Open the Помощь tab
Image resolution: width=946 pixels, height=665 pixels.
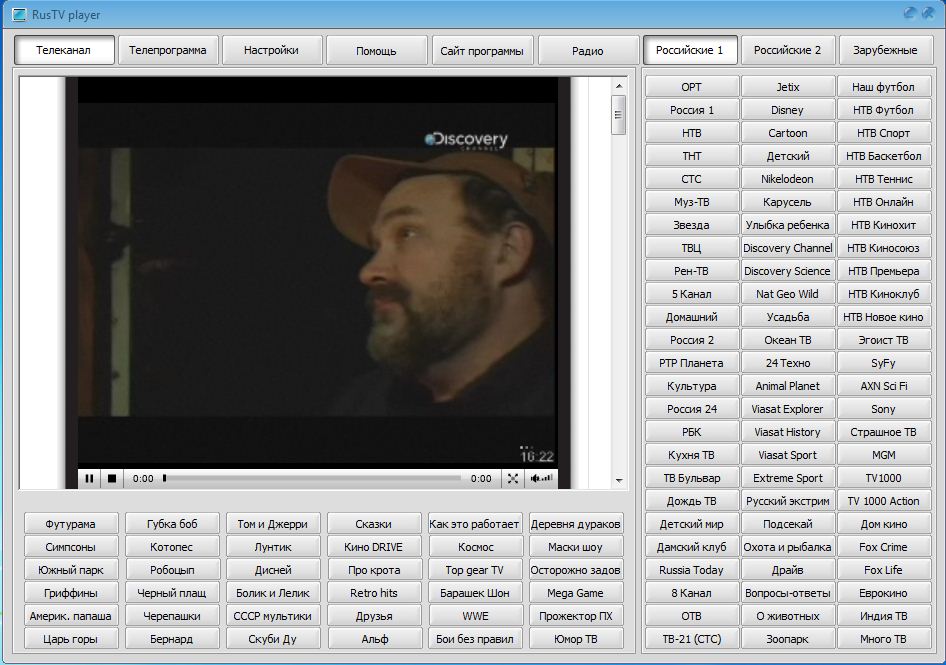tap(376, 50)
